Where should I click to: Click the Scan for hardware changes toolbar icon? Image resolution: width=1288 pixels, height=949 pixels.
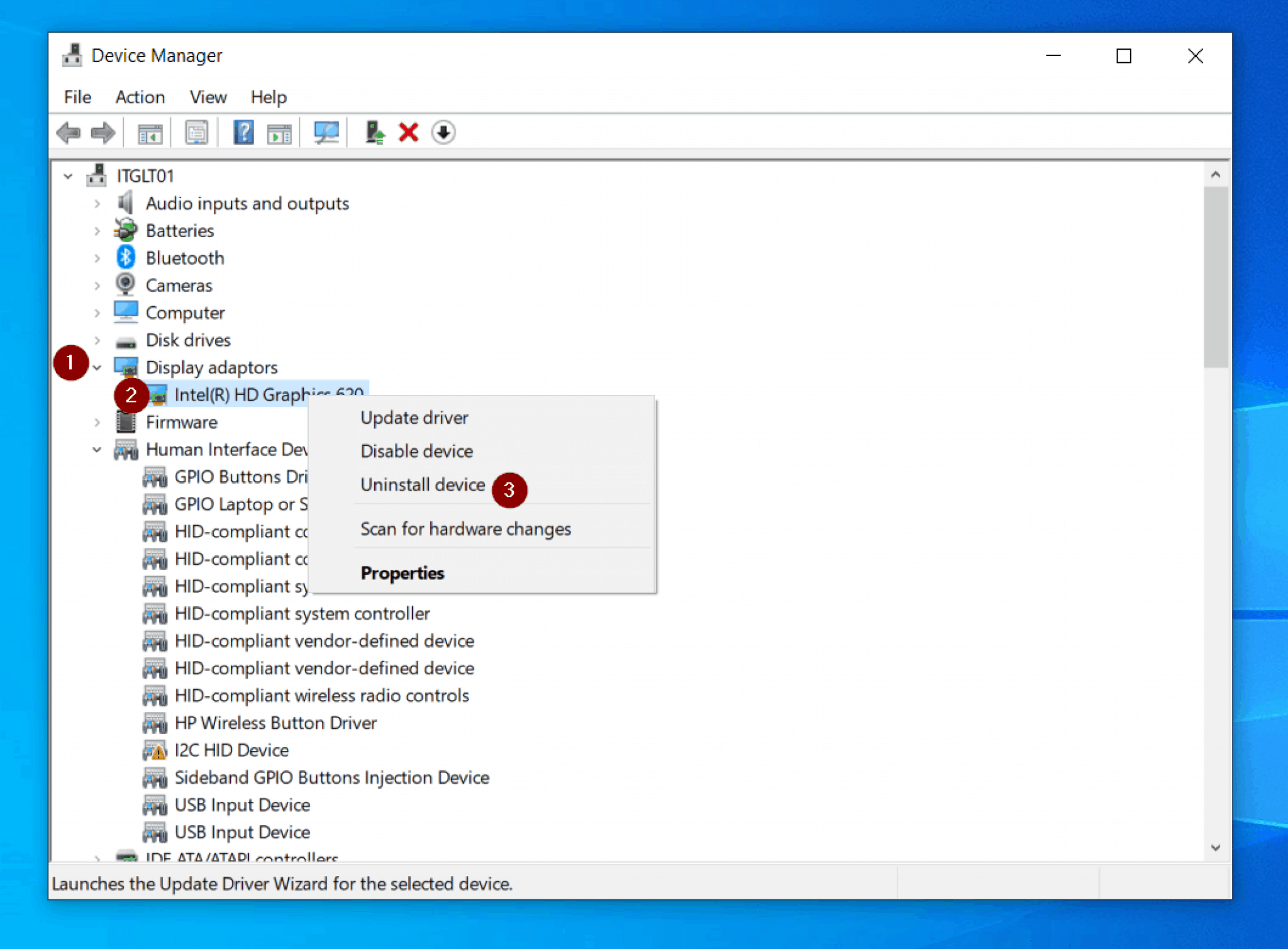tap(326, 131)
